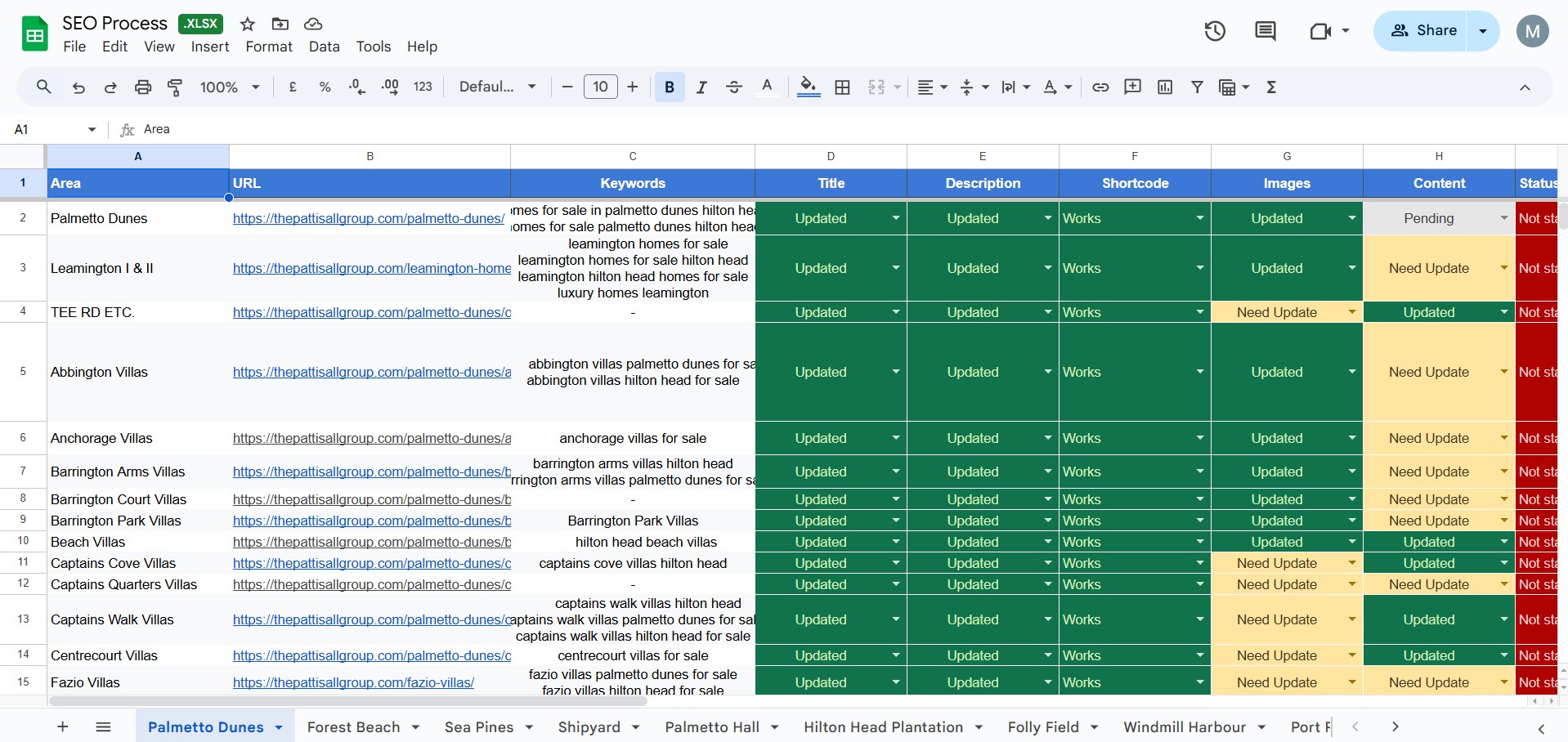Click the create filter funnel icon
Screen dimensions: 1568x742
point(1197,87)
